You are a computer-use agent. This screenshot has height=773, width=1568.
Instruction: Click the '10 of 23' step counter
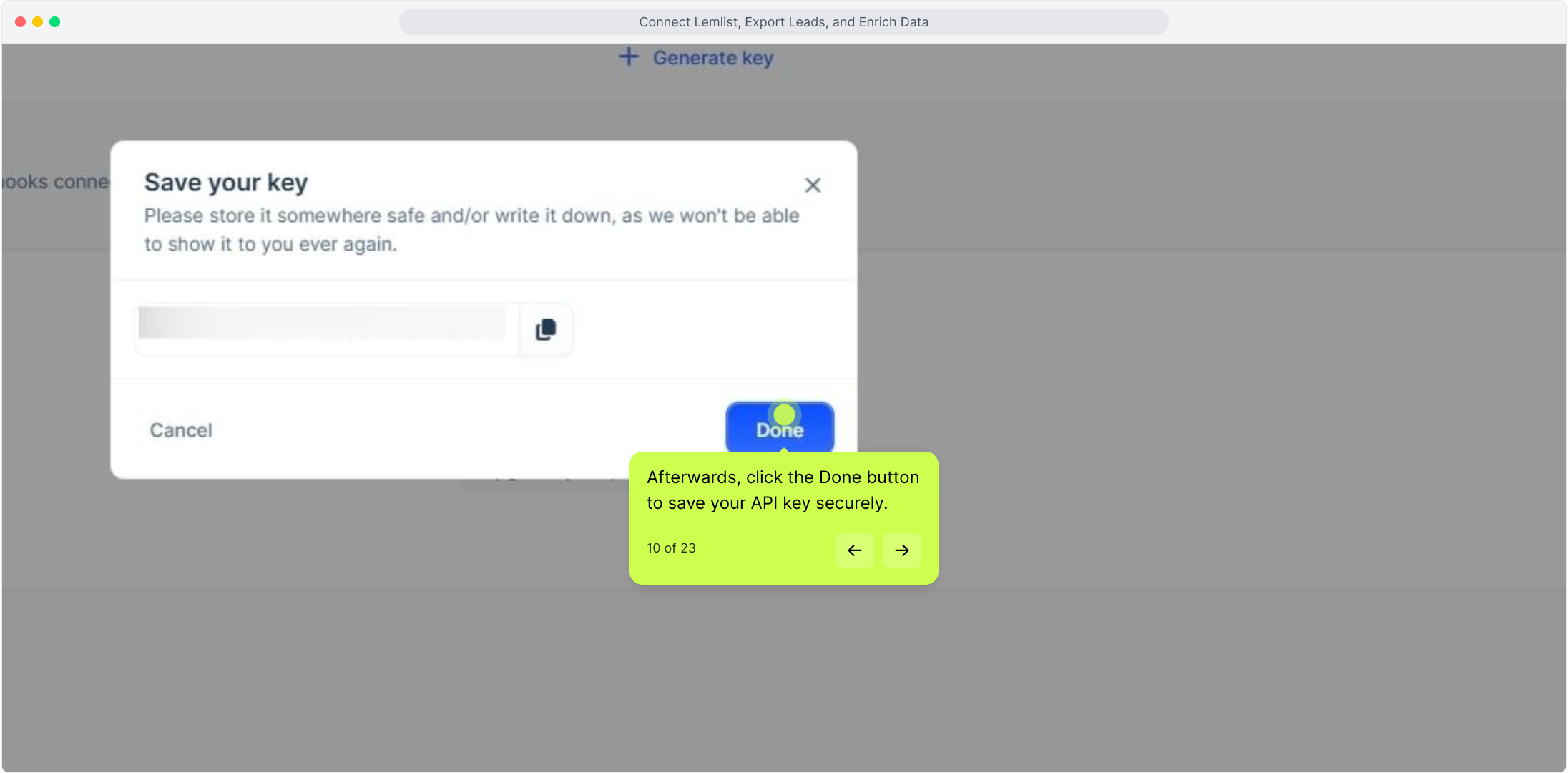[671, 548]
